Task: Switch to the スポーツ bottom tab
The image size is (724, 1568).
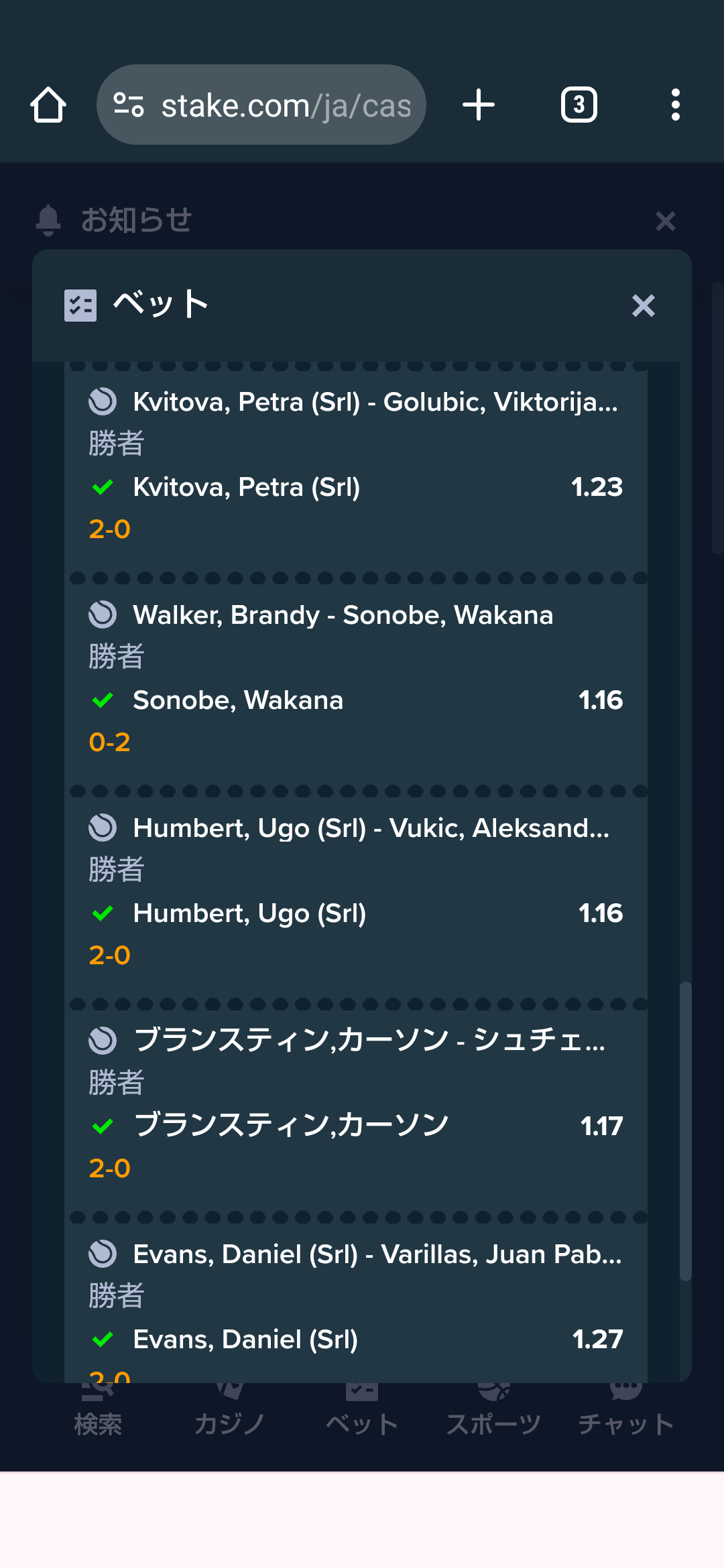Action: [494, 1412]
